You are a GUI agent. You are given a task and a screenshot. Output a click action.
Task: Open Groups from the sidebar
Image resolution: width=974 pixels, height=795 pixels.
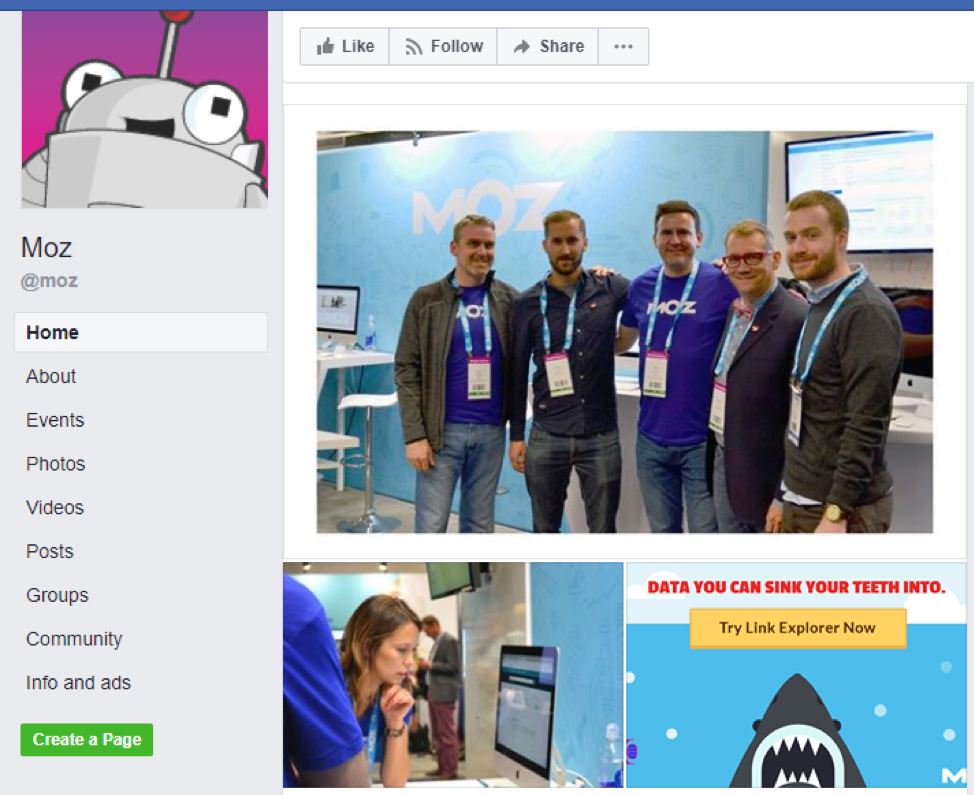point(57,596)
